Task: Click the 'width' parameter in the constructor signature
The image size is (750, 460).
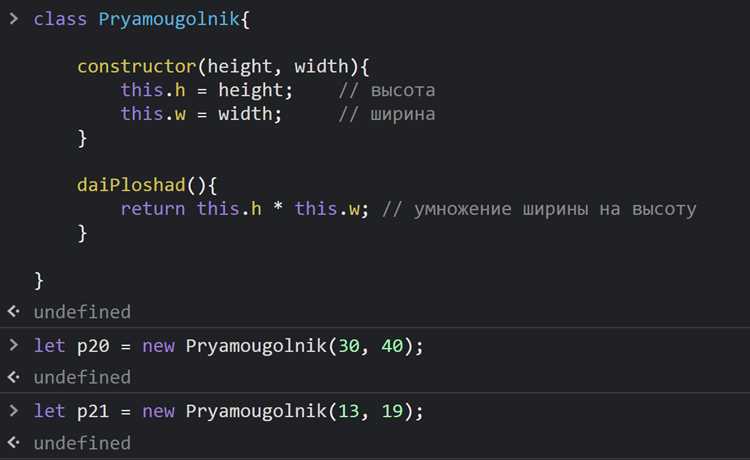Action: click(x=321, y=66)
